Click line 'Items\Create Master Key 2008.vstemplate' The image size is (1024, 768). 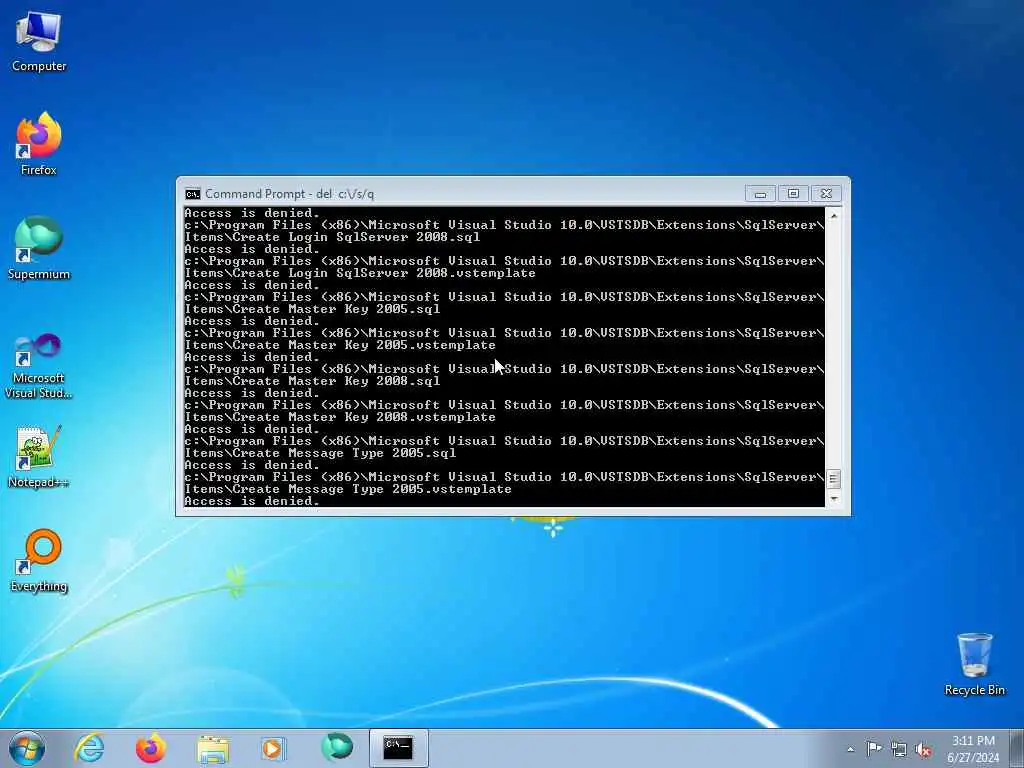coord(340,417)
